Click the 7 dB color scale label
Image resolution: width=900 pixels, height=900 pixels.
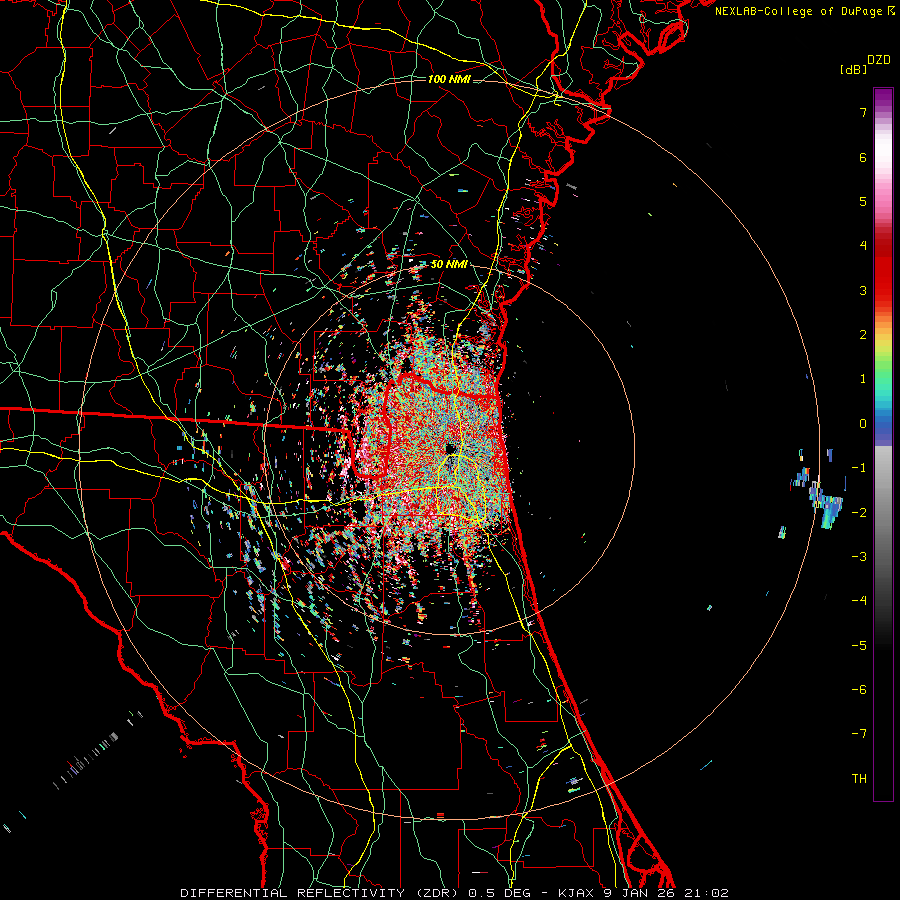(x=863, y=112)
